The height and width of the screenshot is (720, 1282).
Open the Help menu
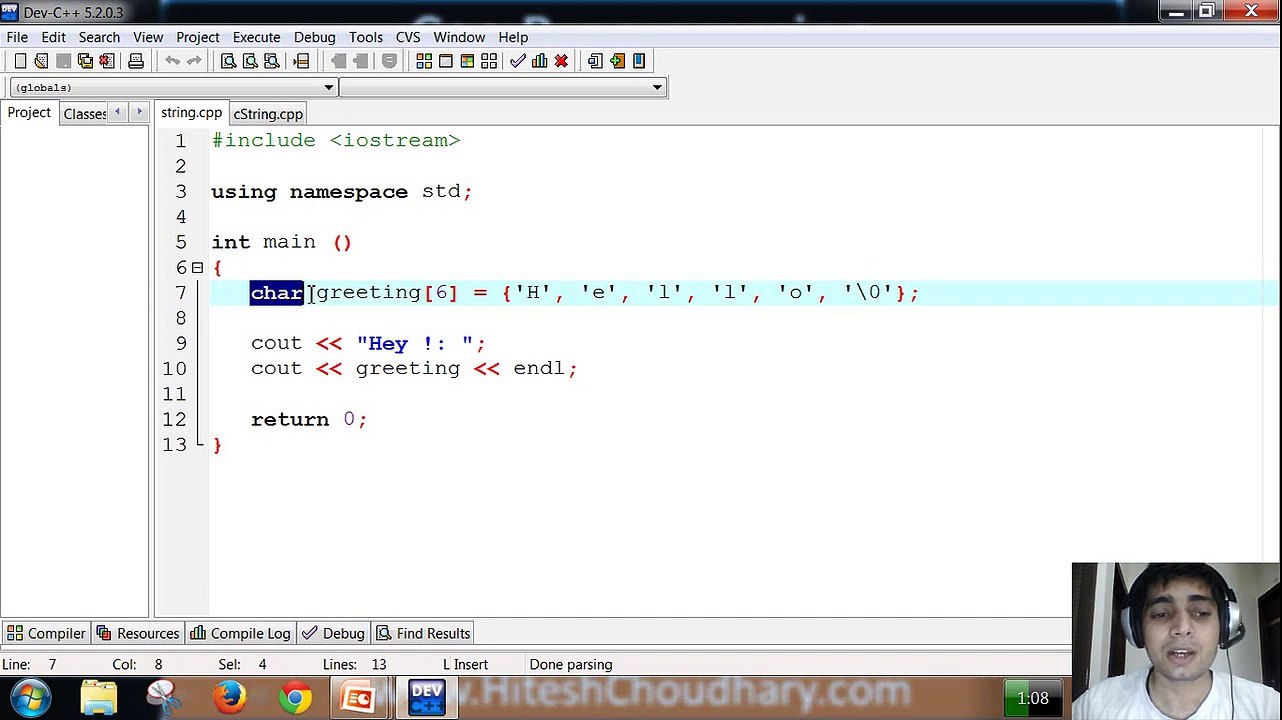tap(513, 37)
